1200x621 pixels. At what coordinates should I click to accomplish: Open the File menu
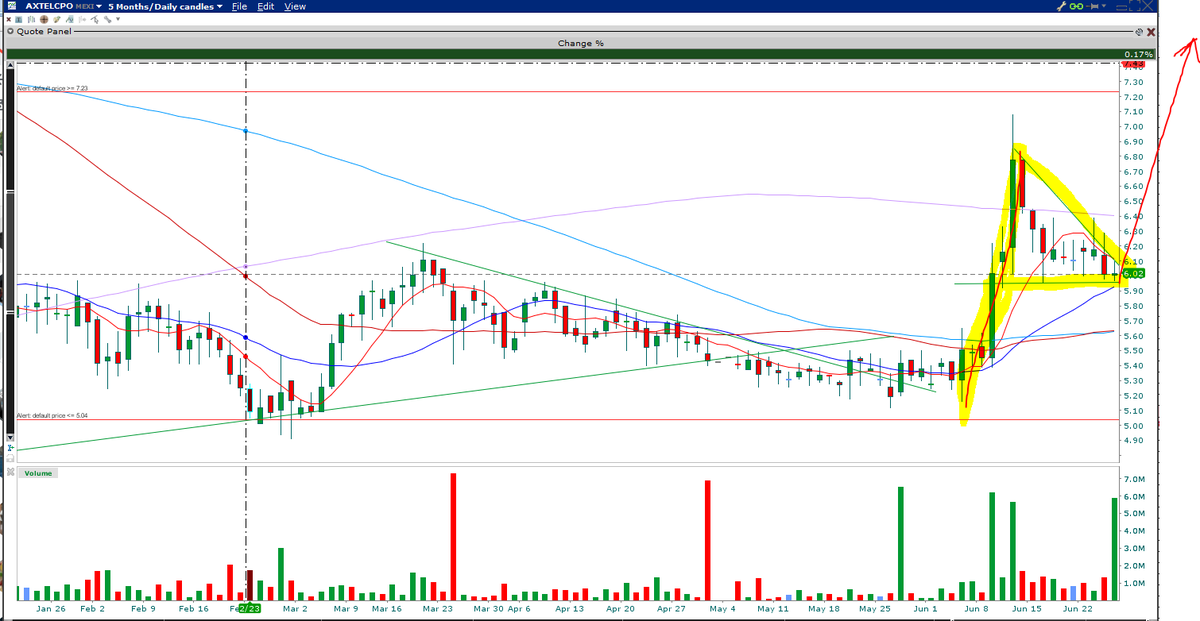tap(239, 6)
